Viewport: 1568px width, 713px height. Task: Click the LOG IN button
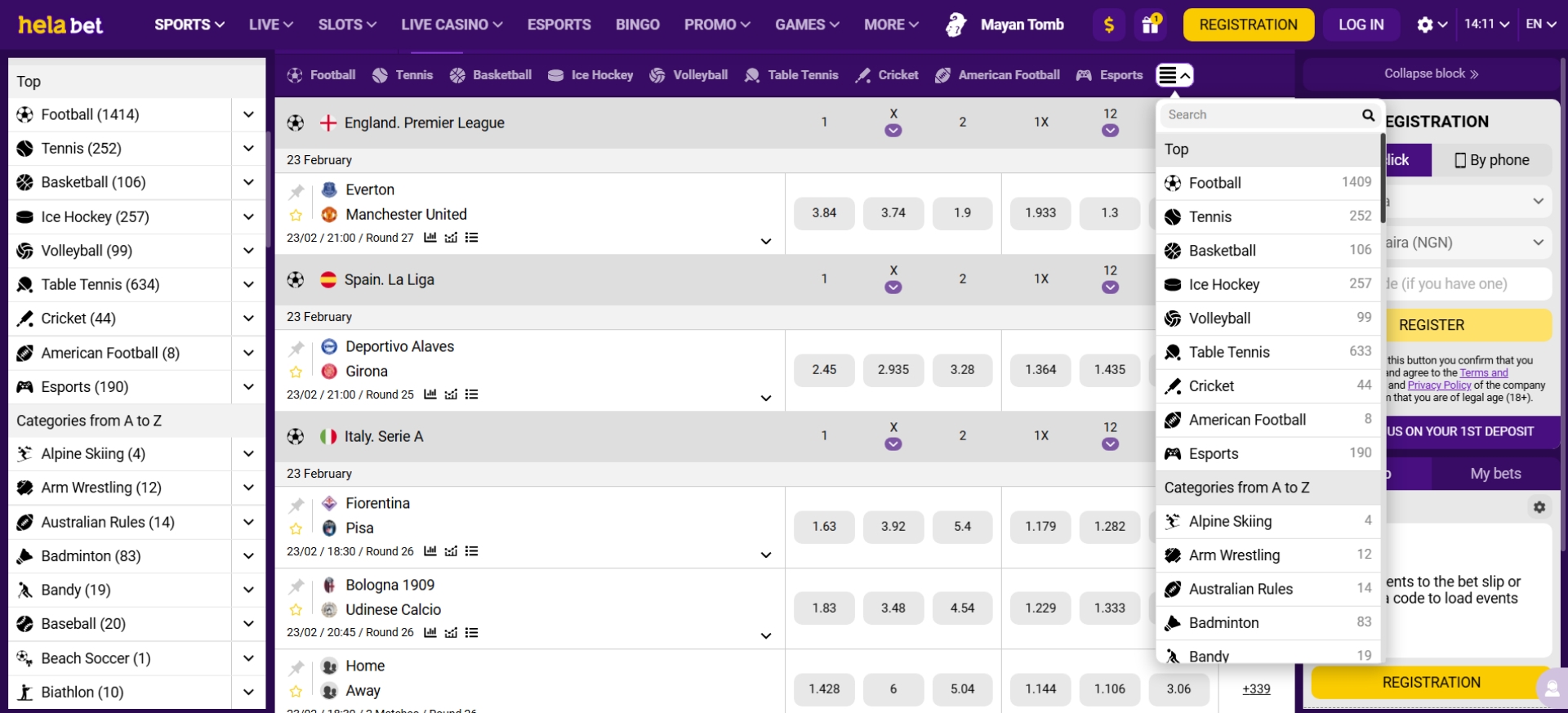(1361, 25)
